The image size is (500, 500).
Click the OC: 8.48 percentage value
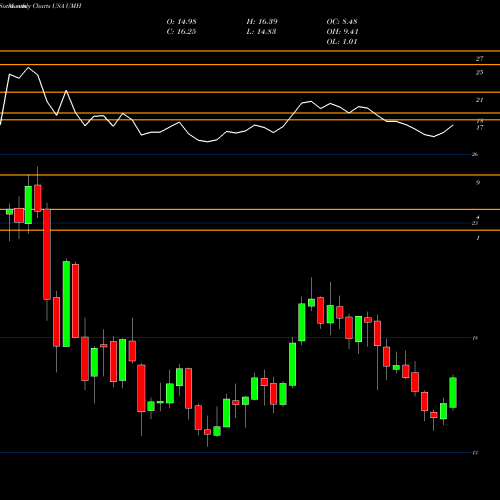tap(342, 22)
